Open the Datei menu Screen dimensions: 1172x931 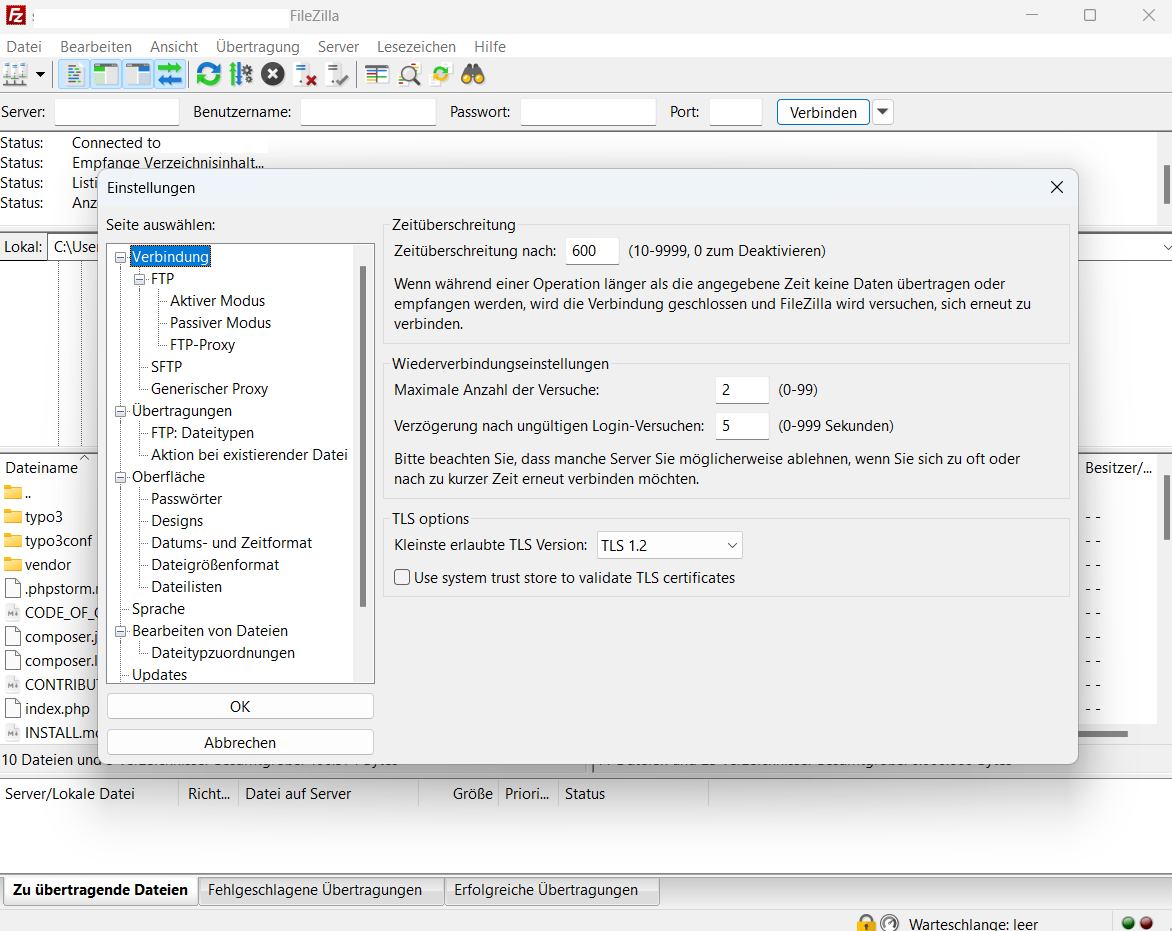click(x=24, y=46)
